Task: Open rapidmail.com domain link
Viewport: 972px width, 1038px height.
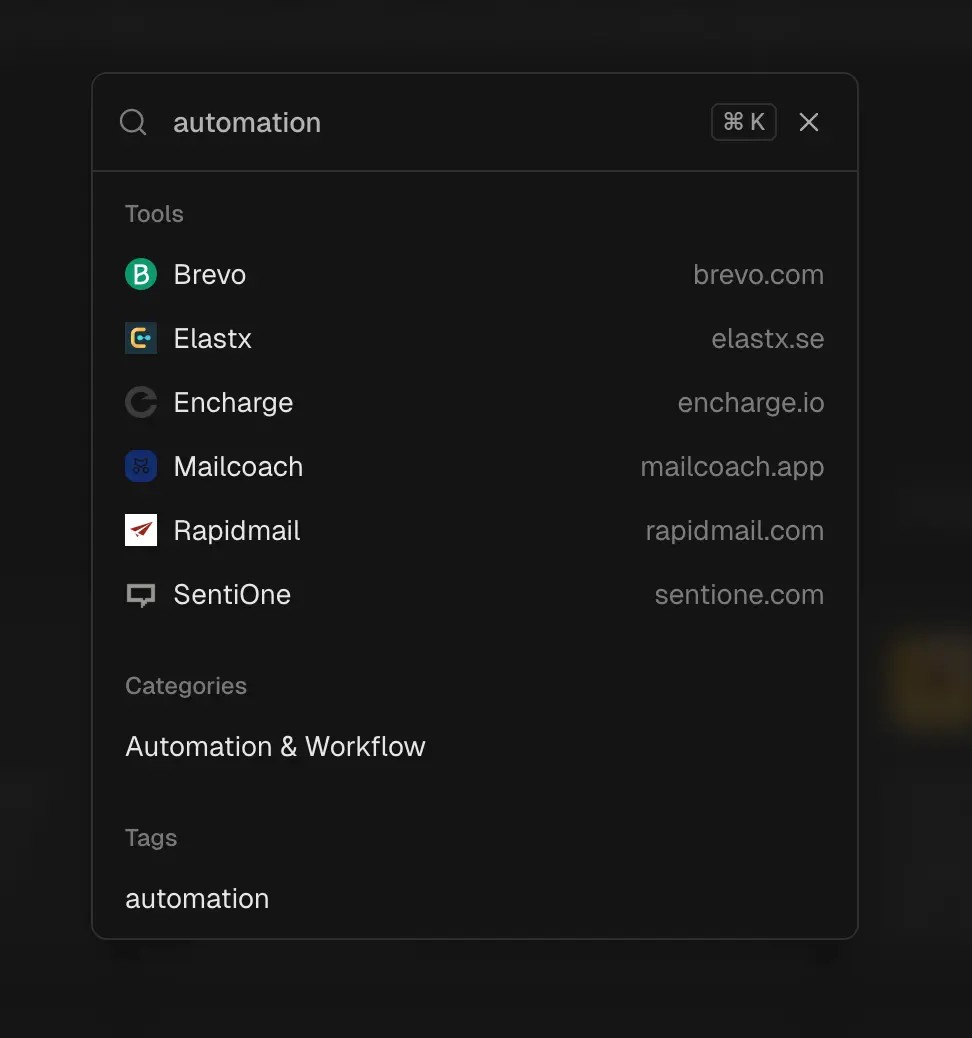Action: [x=734, y=530]
